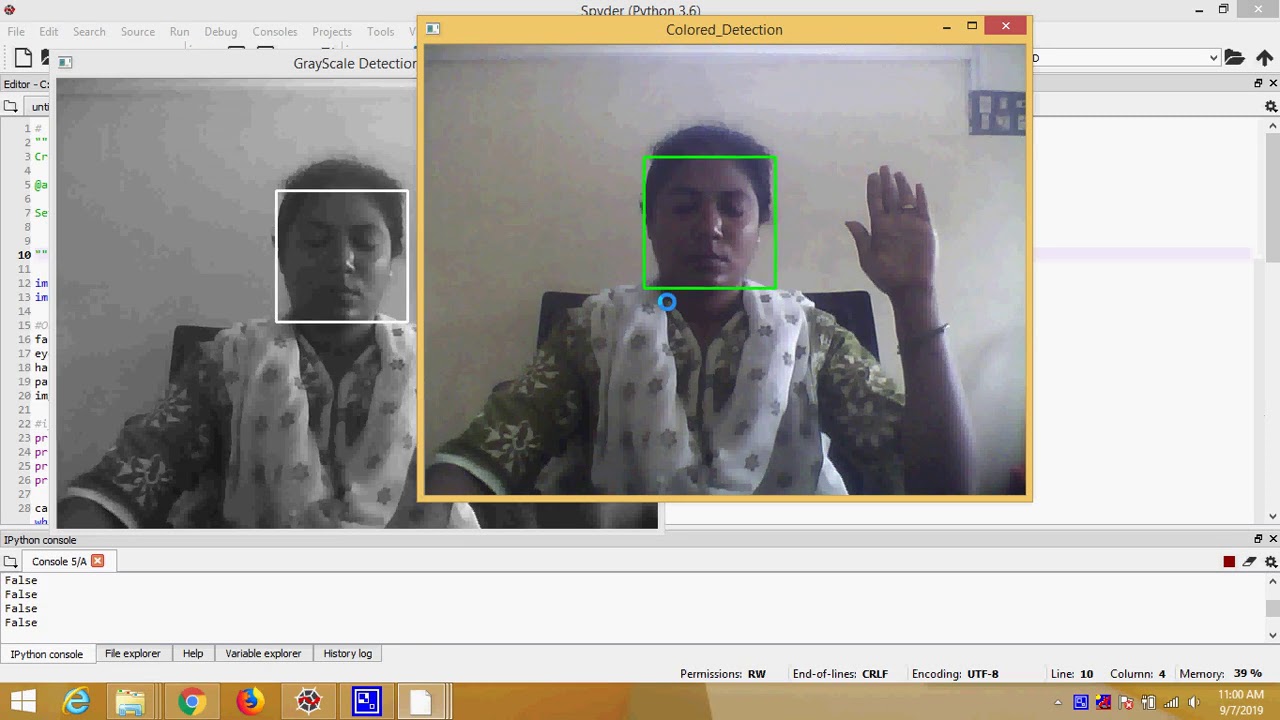Switch to the IPython console bottom tab
The image size is (1280, 720).
click(x=47, y=654)
